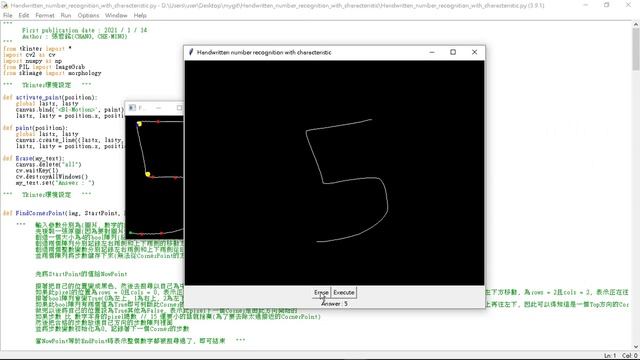Click the 'from skimage import morphology' line
Screen dimensions: 640x360
tap(52, 73)
